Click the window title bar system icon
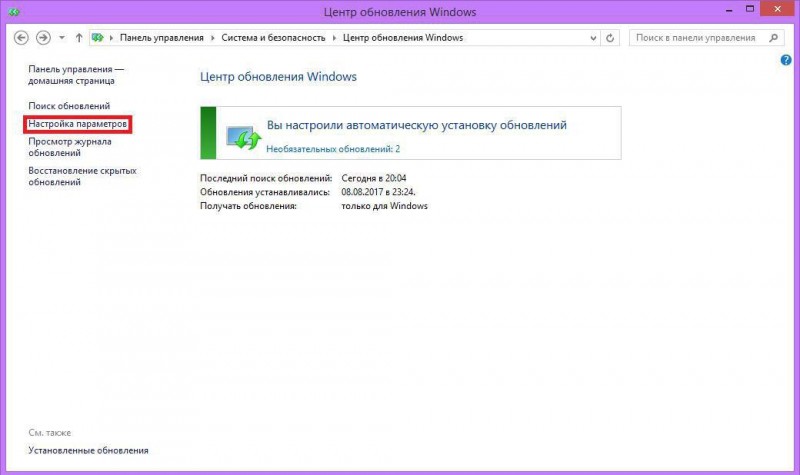Screen dimensions: 800x475 [14, 11]
